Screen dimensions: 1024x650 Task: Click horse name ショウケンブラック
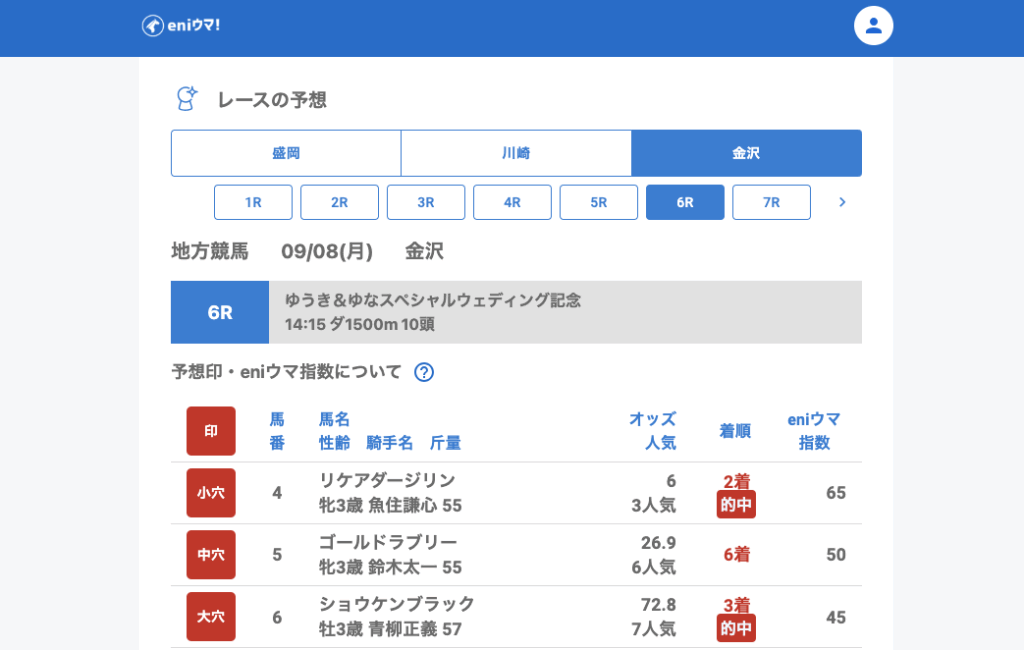click(x=397, y=604)
